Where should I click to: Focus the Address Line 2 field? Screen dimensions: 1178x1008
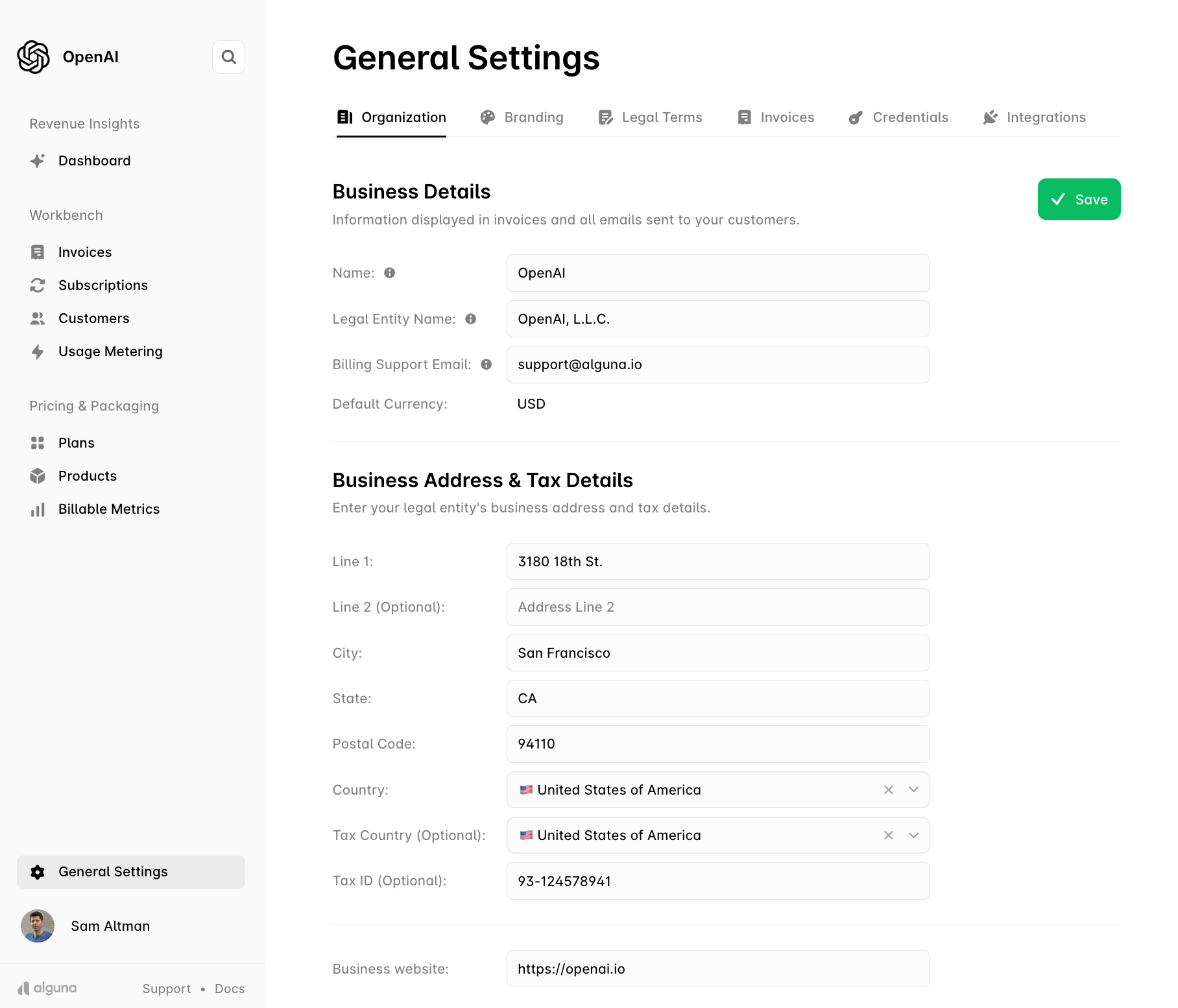pos(718,607)
